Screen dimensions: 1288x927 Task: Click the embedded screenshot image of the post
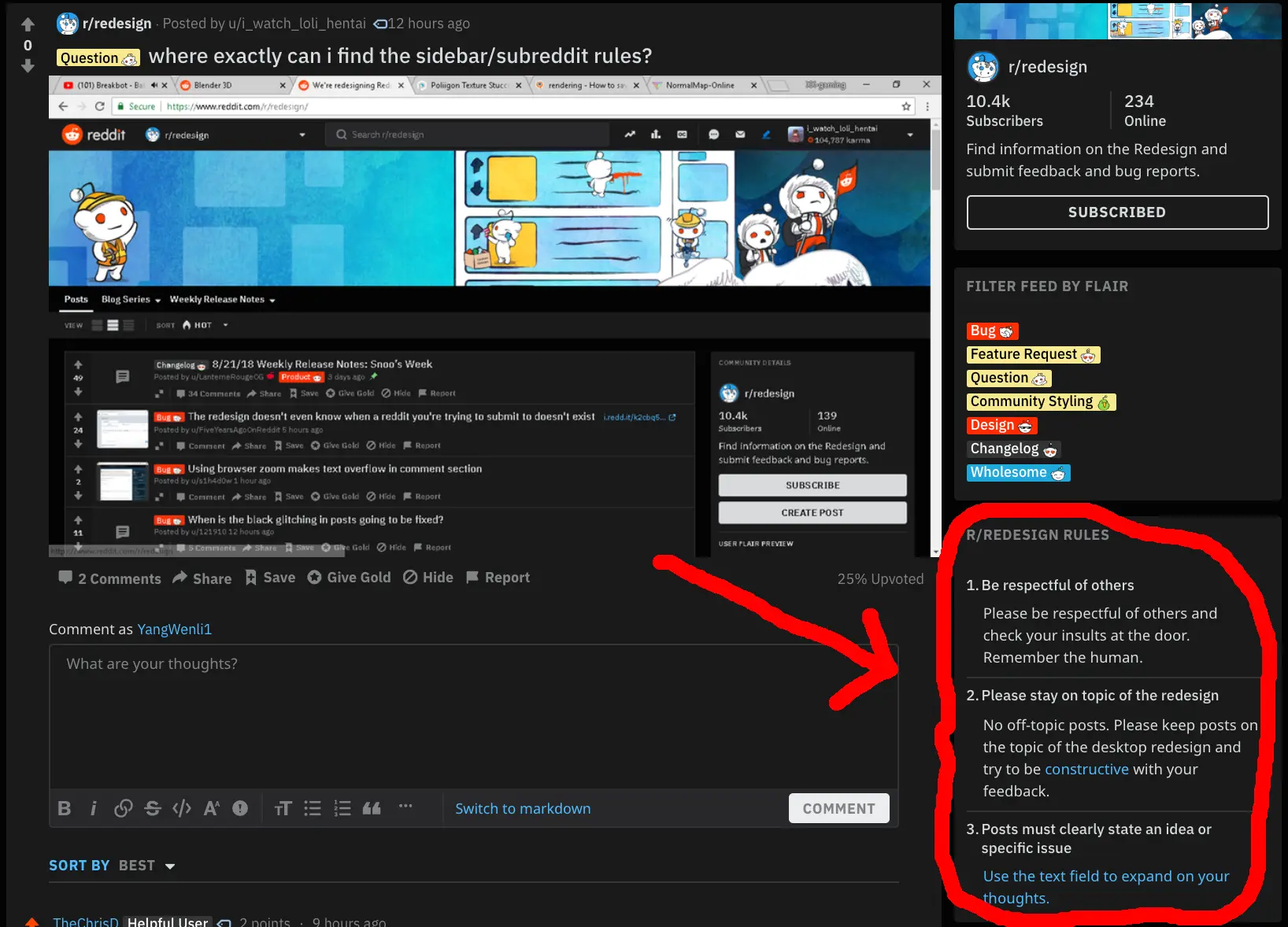click(494, 316)
